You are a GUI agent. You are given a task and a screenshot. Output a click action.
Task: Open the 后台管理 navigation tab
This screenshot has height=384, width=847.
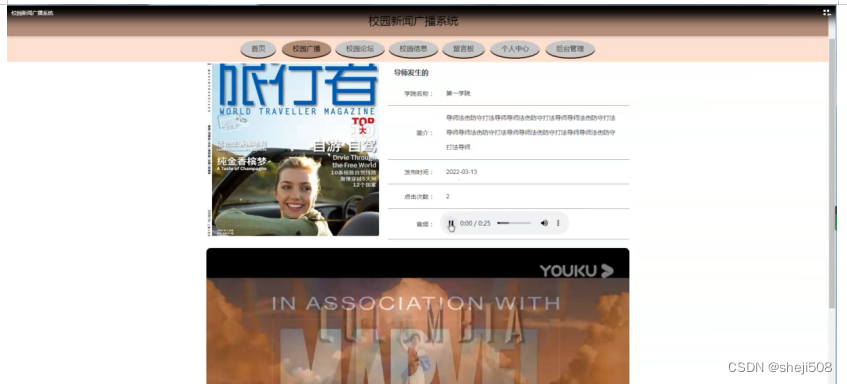[x=570, y=49]
